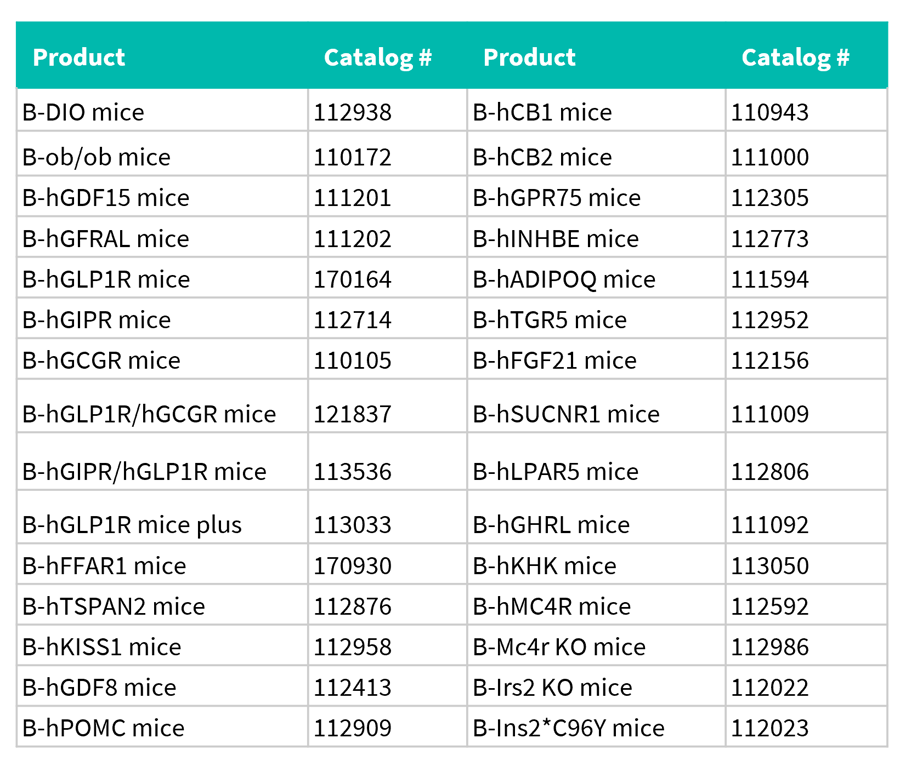Select catalog number 111594

point(770,279)
